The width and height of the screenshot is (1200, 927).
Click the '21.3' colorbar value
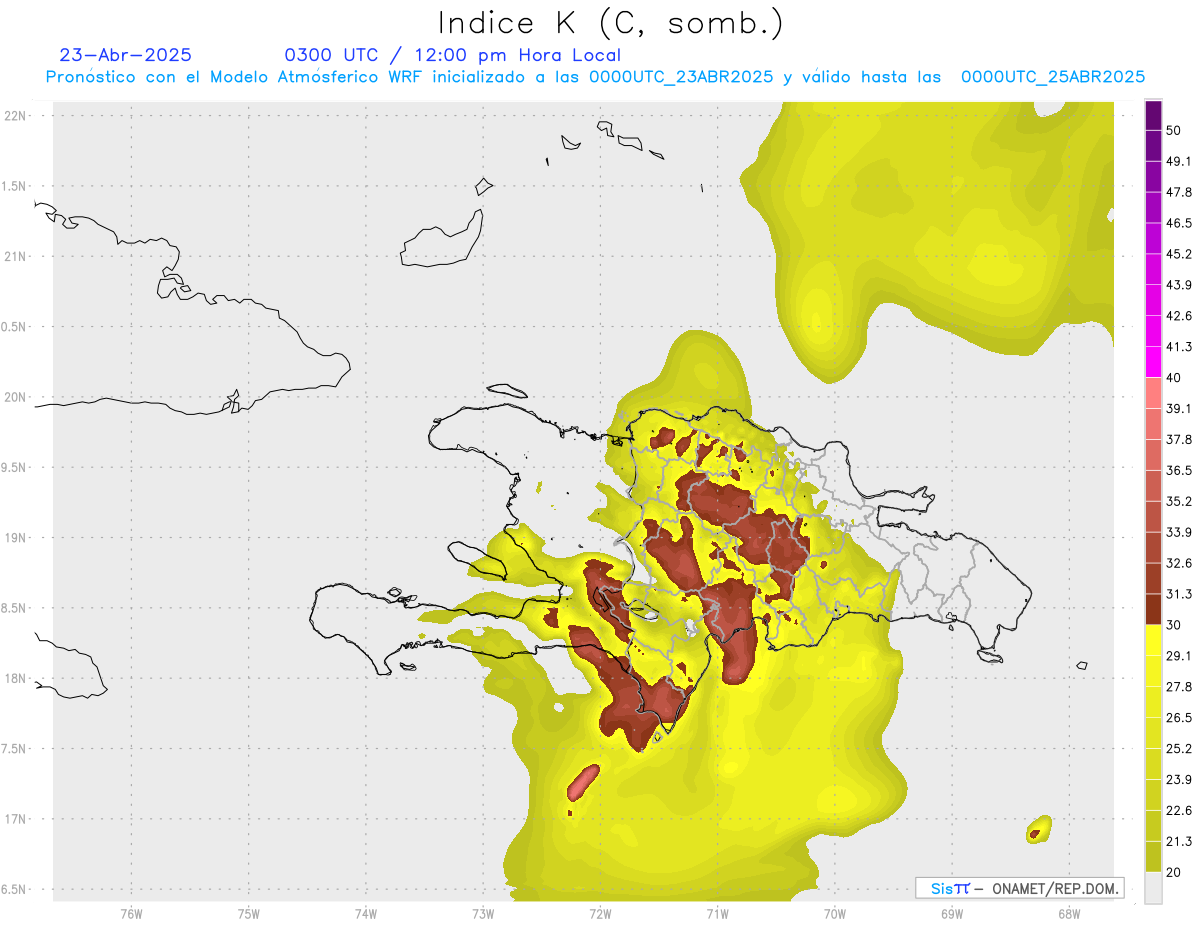(x=1179, y=841)
